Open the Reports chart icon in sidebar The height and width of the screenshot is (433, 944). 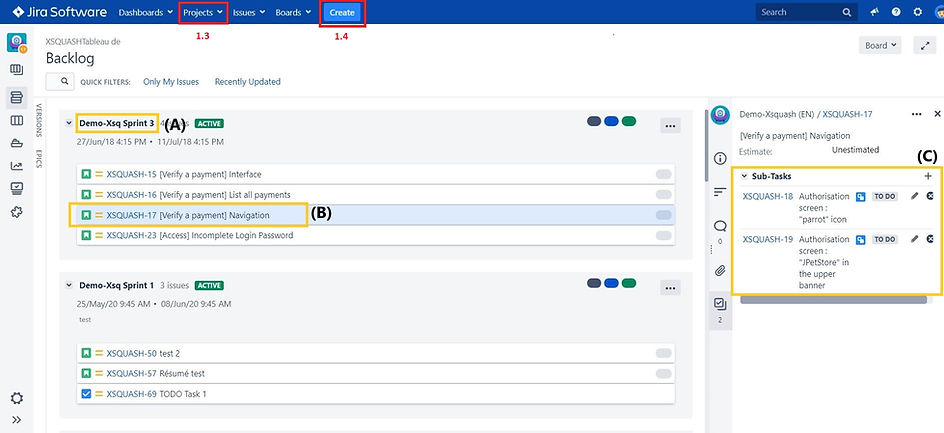(x=17, y=166)
